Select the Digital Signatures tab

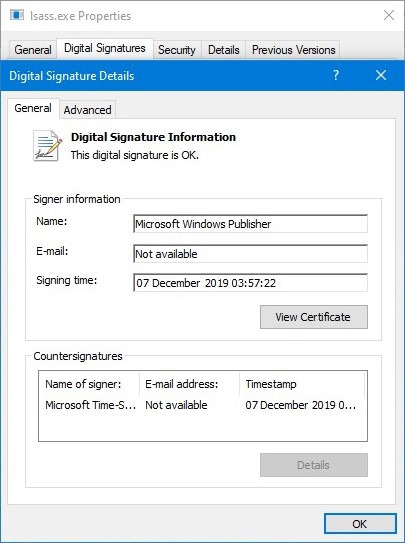click(105, 48)
